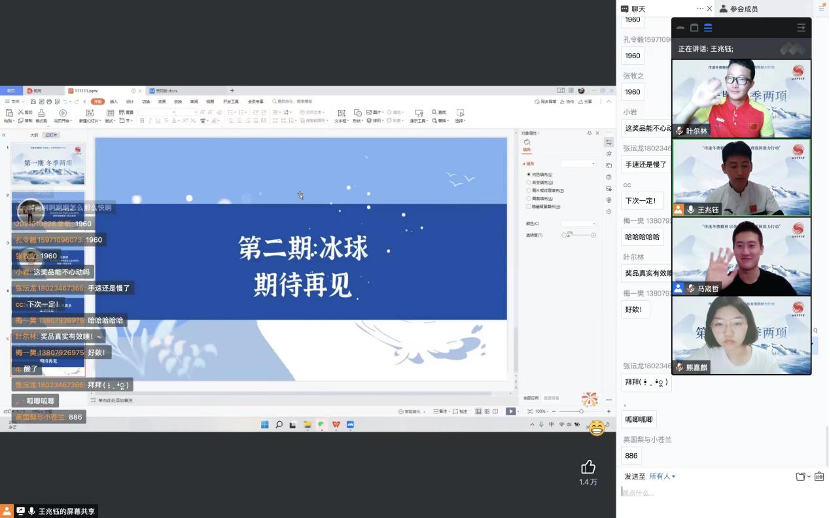The image size is (830, 518).
Task: Select the first fill radio option
Action: (529, 174)
